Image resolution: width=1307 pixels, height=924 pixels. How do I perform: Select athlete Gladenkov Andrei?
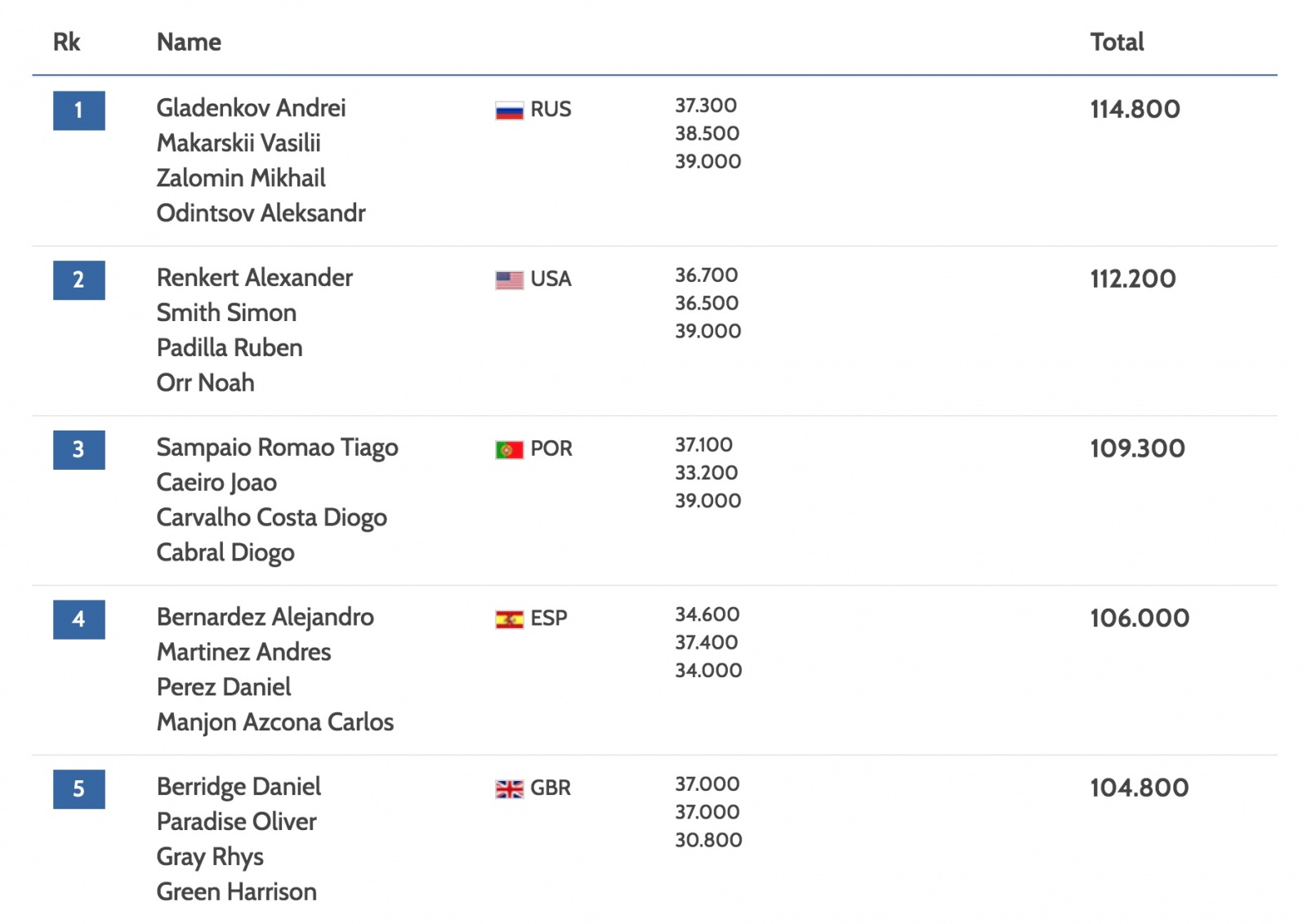click(x=251, y=108)
